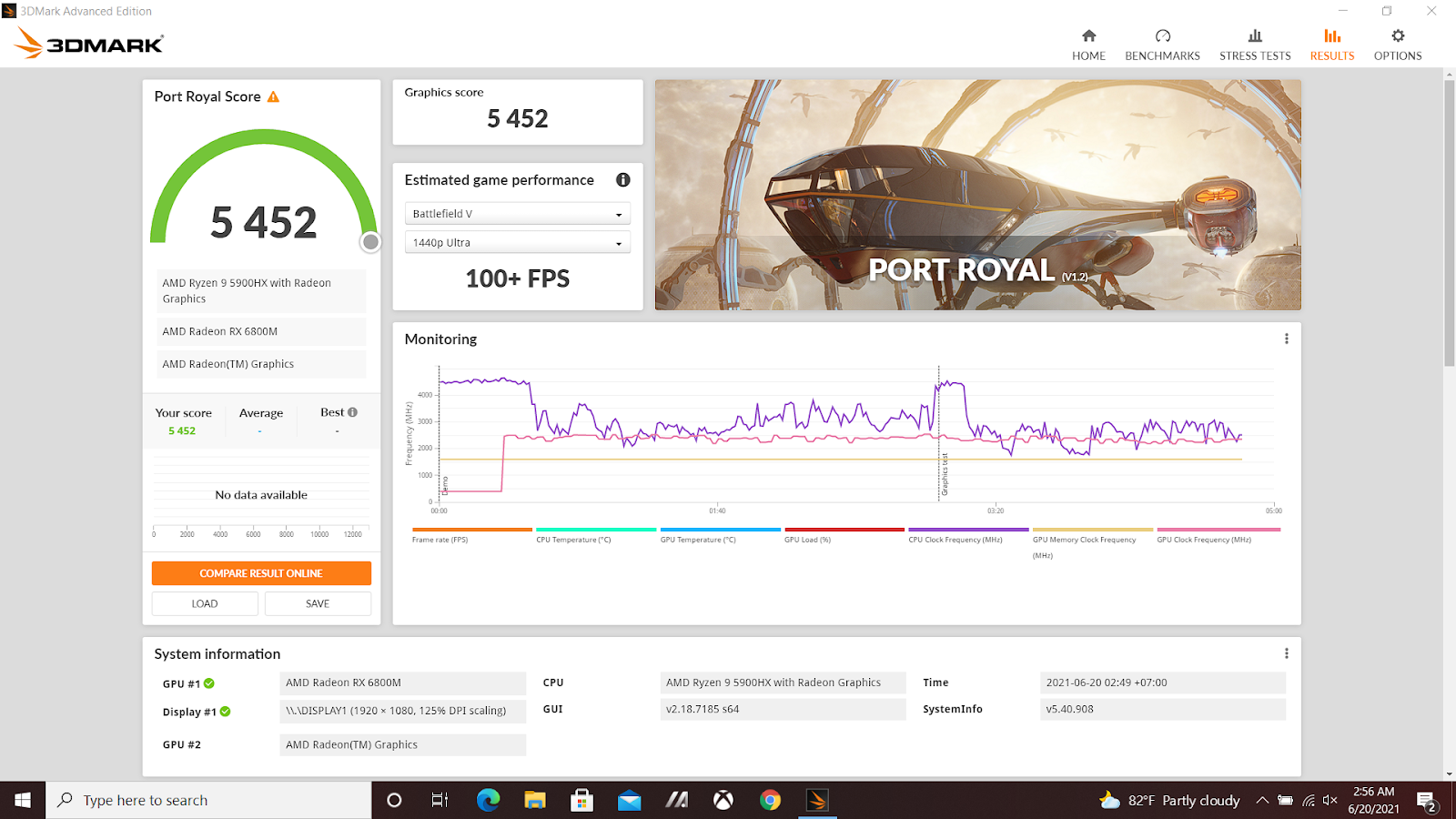Click the Time value 2021-06-20 02:49

[x=1162, y=682]
